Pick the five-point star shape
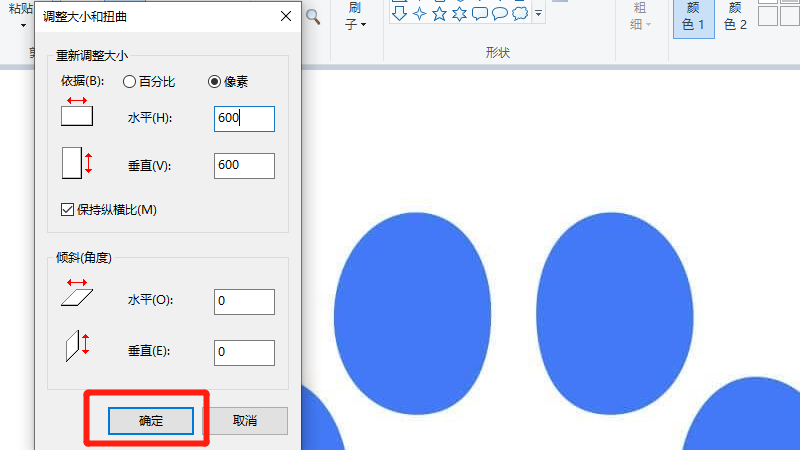800x450 pixels. (440, 14)
